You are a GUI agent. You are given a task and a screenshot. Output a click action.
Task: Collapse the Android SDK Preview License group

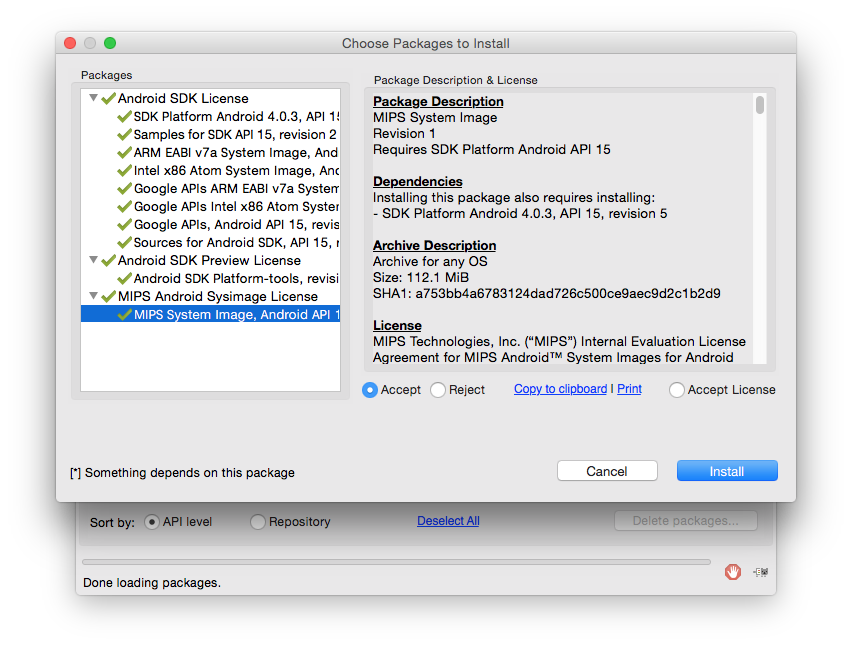click(x=93, y=260)
